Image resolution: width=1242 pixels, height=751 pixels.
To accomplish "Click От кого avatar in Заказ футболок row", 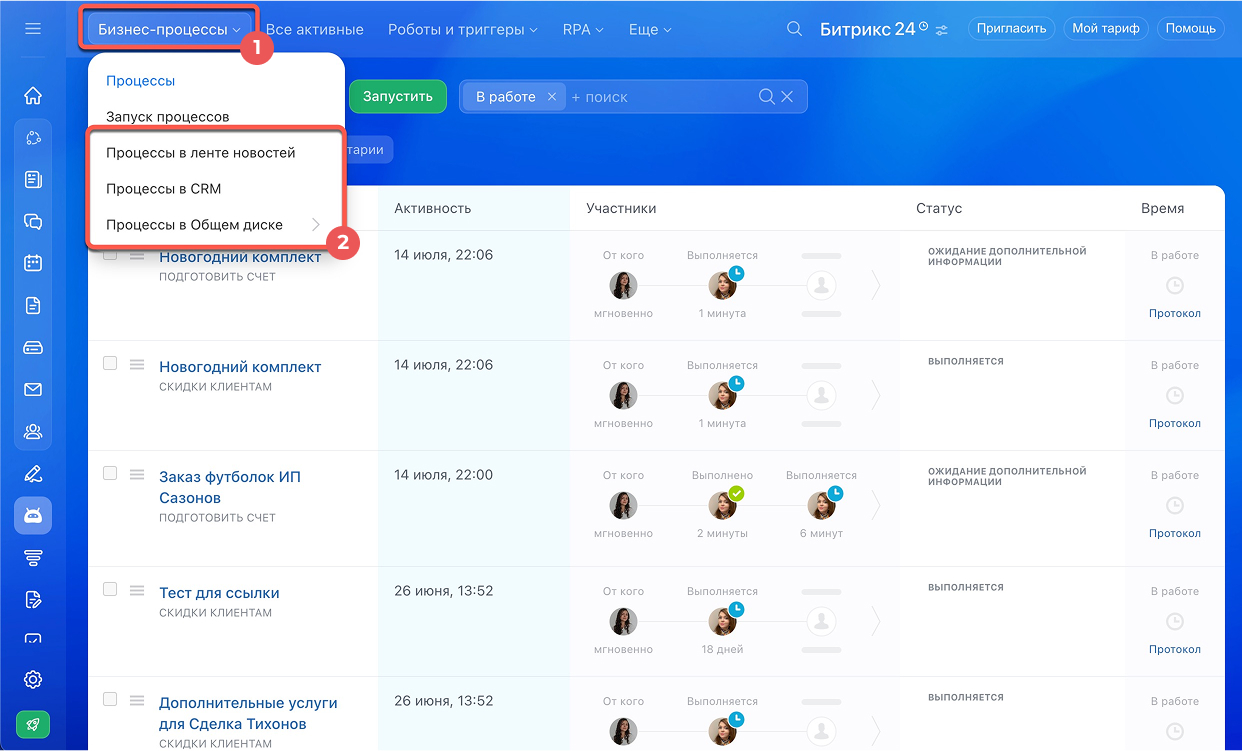I will (623, 506).
